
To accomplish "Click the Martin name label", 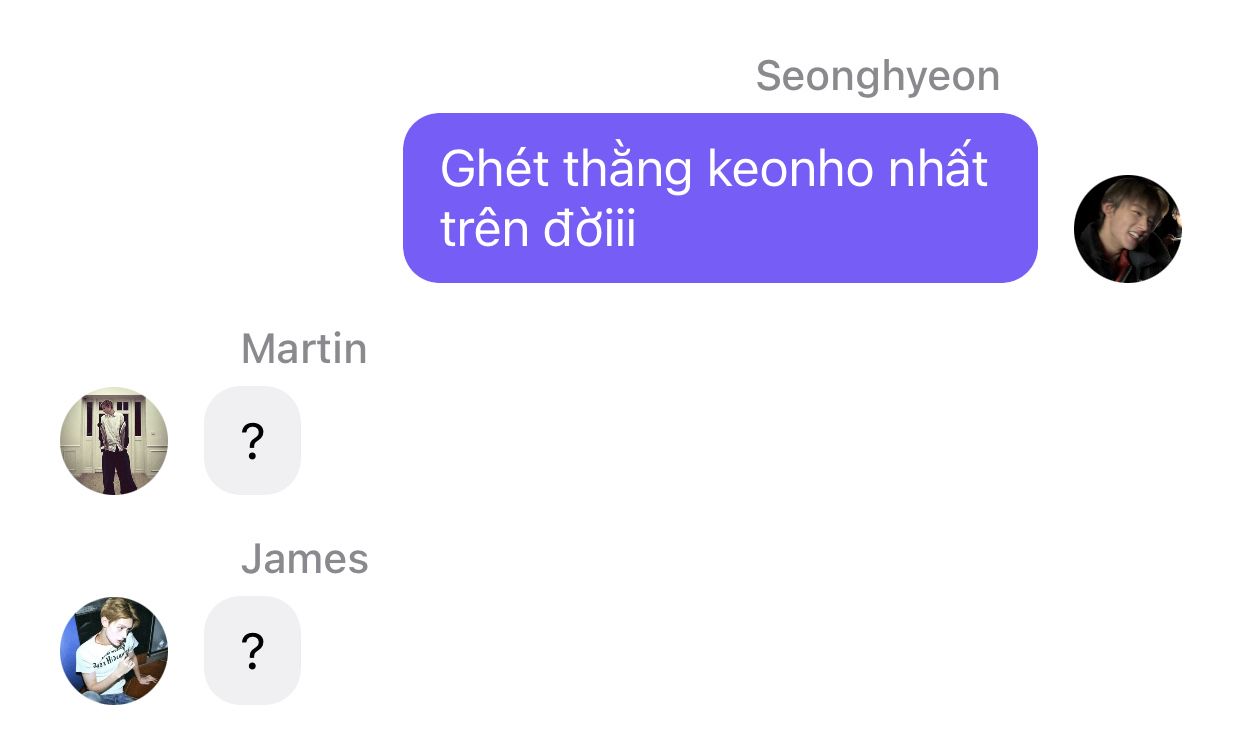I will click(x=304, y=350).
